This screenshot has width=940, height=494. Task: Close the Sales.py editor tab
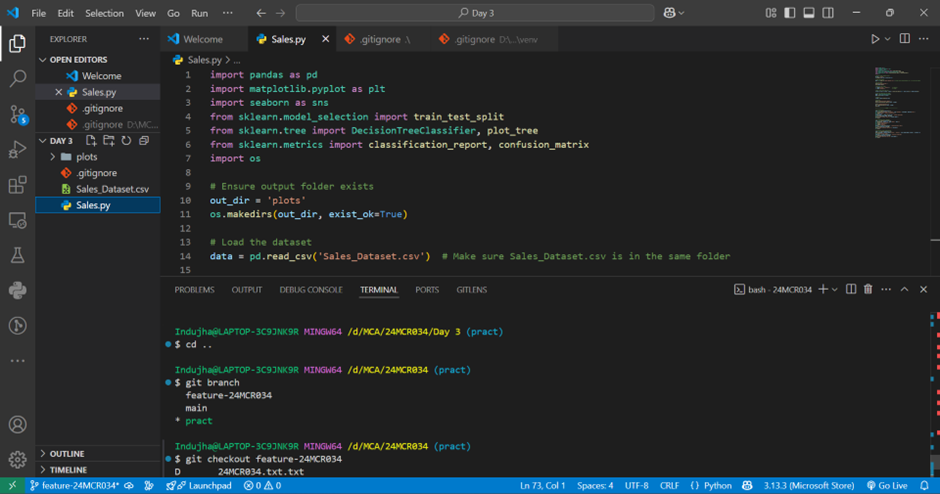coord(326,39)
